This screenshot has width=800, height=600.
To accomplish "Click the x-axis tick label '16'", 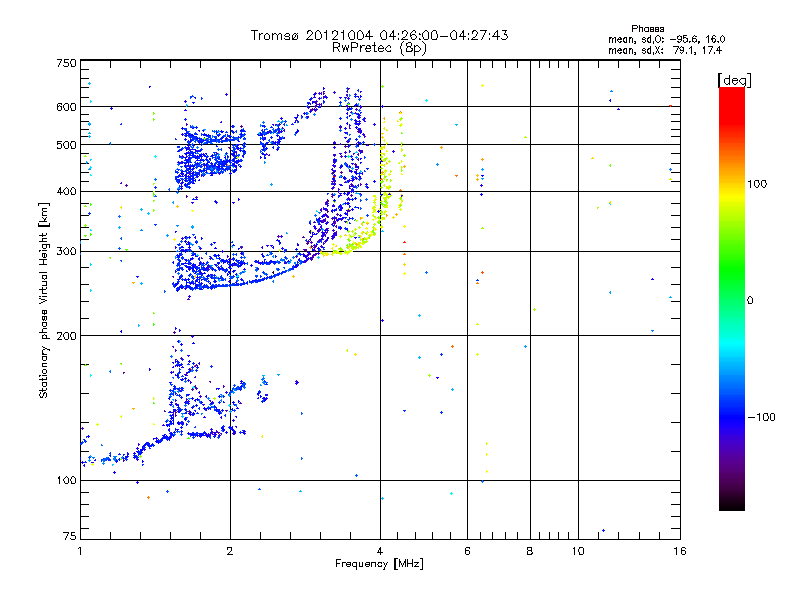I will tap(680, 551).
